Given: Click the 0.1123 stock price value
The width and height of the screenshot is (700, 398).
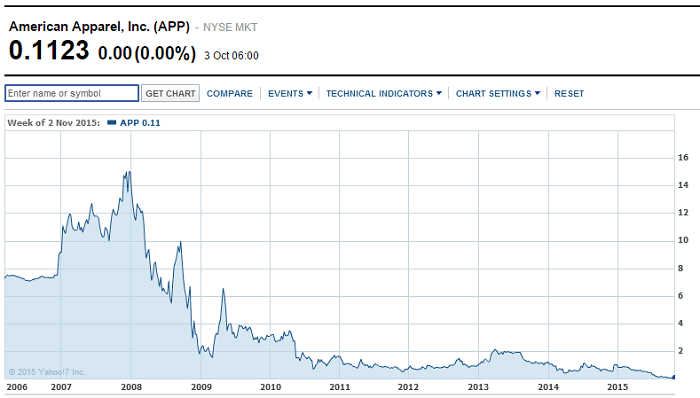Looking at the screenshot, I should pos(49,50).
